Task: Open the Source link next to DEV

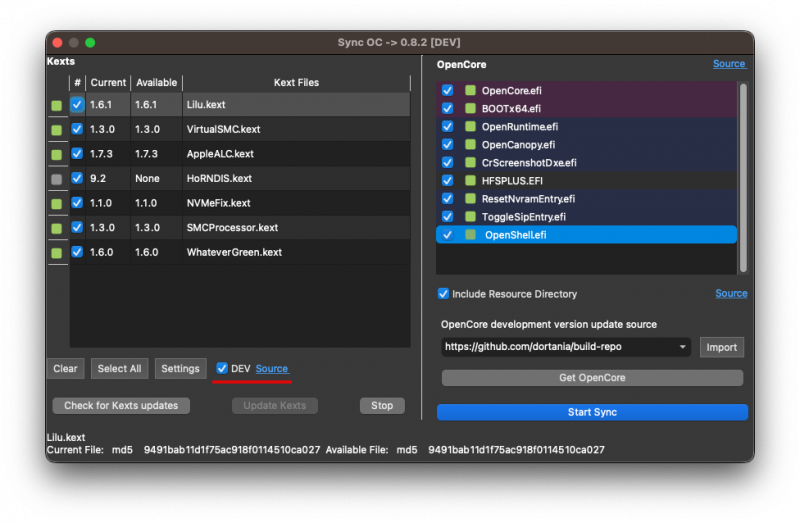Action: [272, 369]
